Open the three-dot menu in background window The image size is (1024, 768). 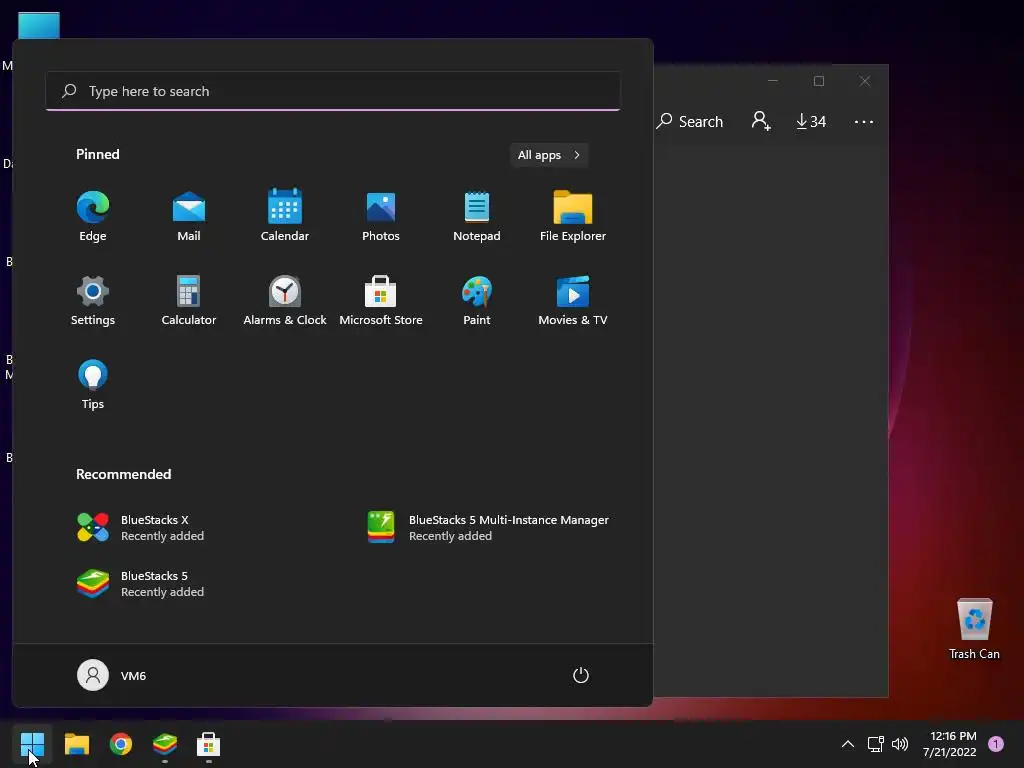(x=863, y=121)
